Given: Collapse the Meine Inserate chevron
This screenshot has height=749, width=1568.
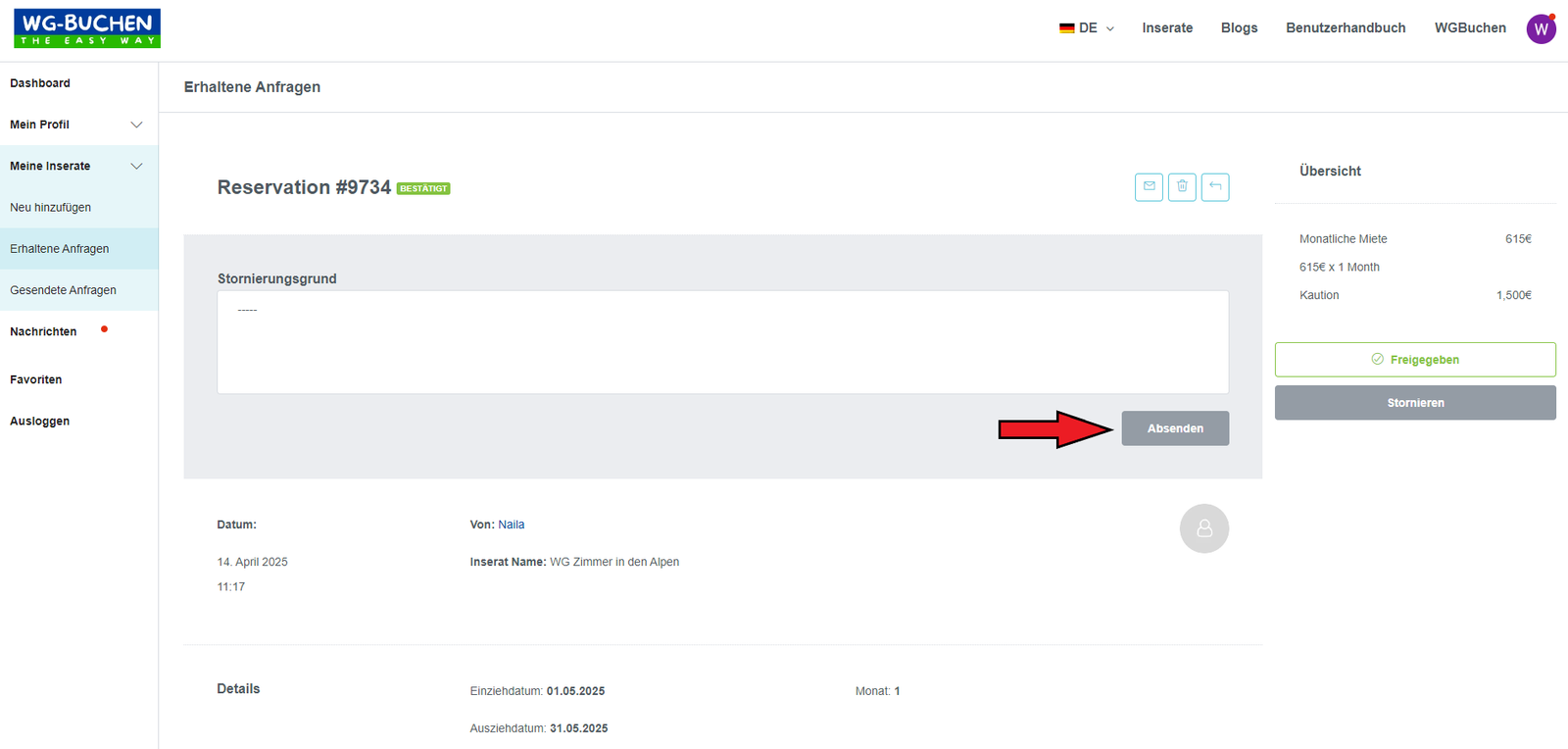Looking at the screenshot, I should point(136,166).
